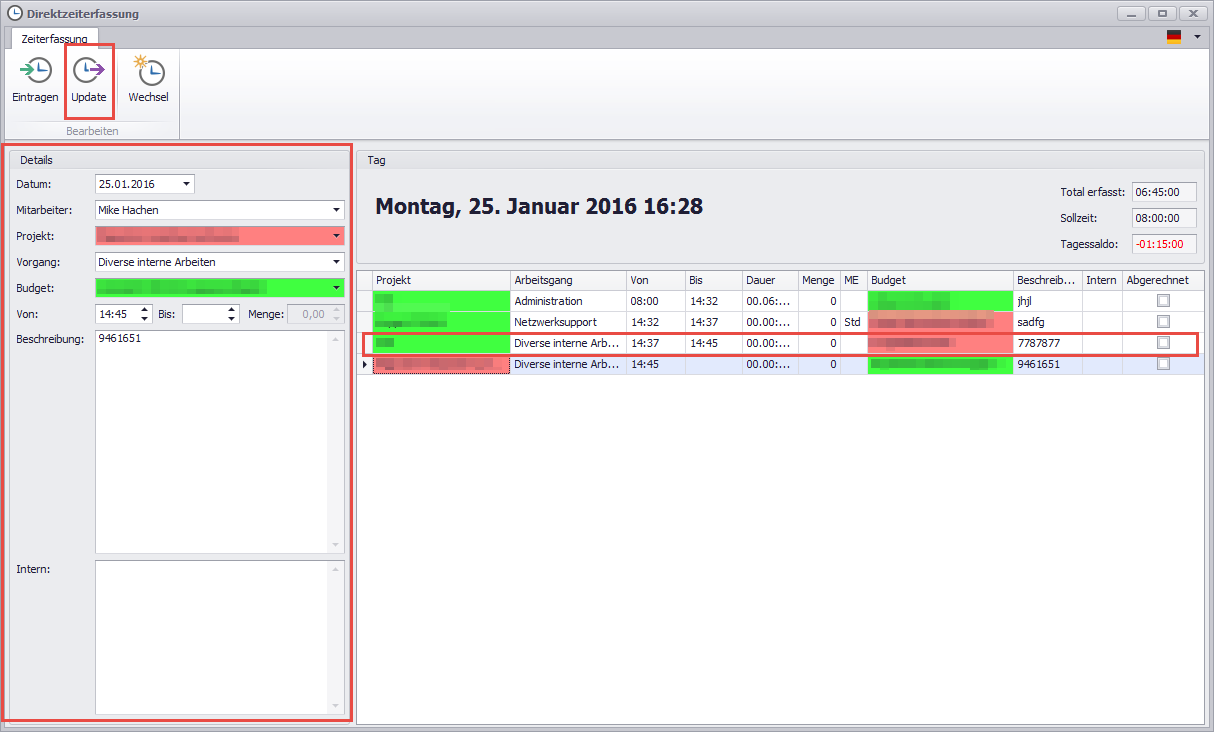Expand the Mitarbeiter dropdown
This screenshot has height=732, width=1214.
click(x=336, y=210)
